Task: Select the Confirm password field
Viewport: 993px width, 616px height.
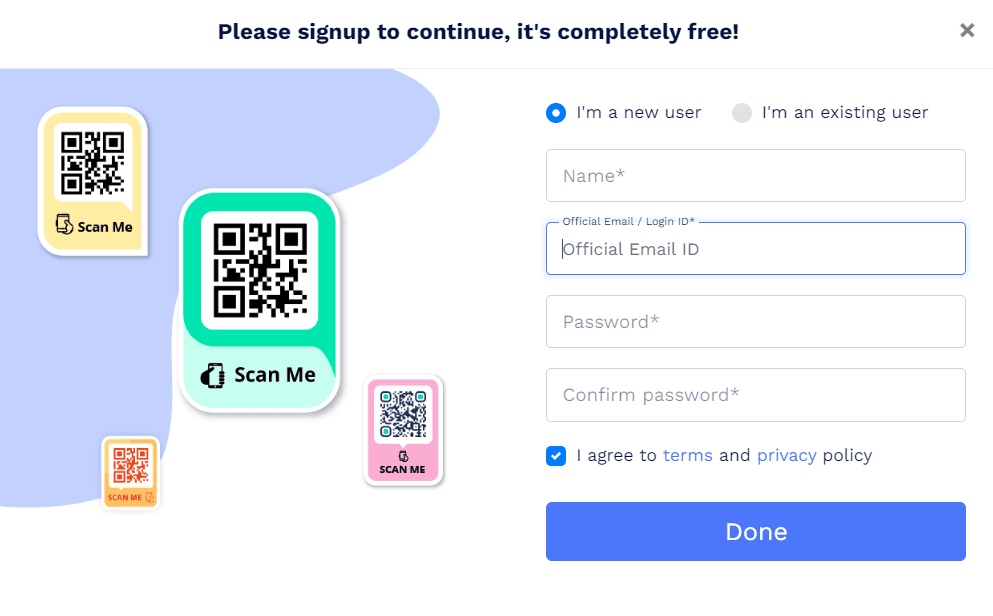Action: (755, 394)
